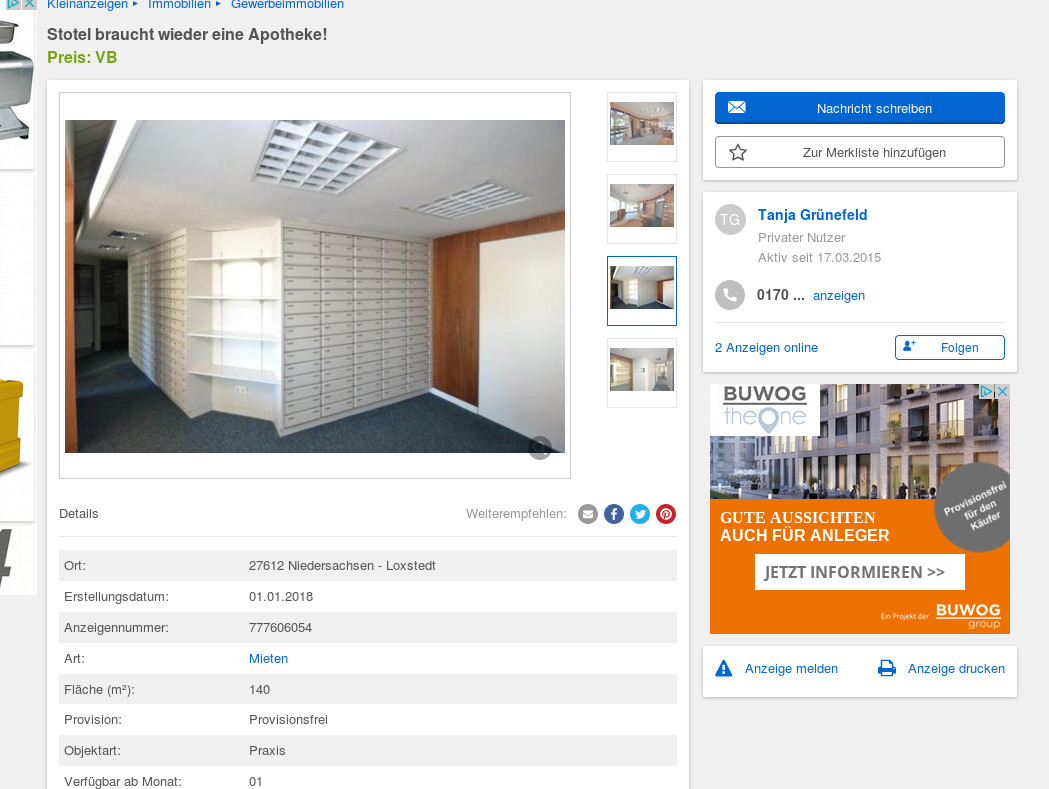Open Tanja Grünefeld's profile link
This screenshot has width=1049, height=789.
(x=812, y=215)
